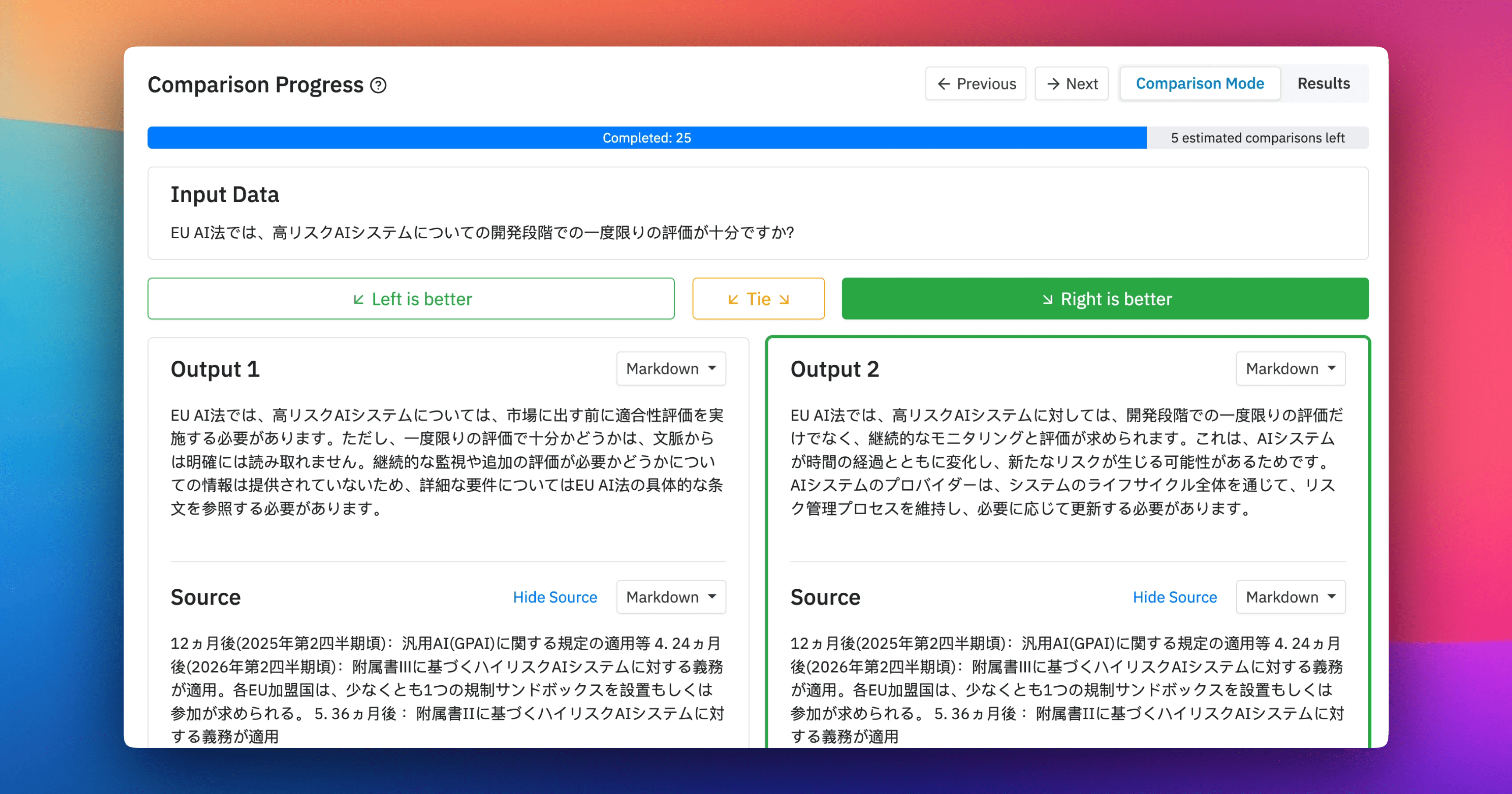Open the Markdown dropdown for Output 2's Source
This screenshot has height=794, width=1512.
1291,597
